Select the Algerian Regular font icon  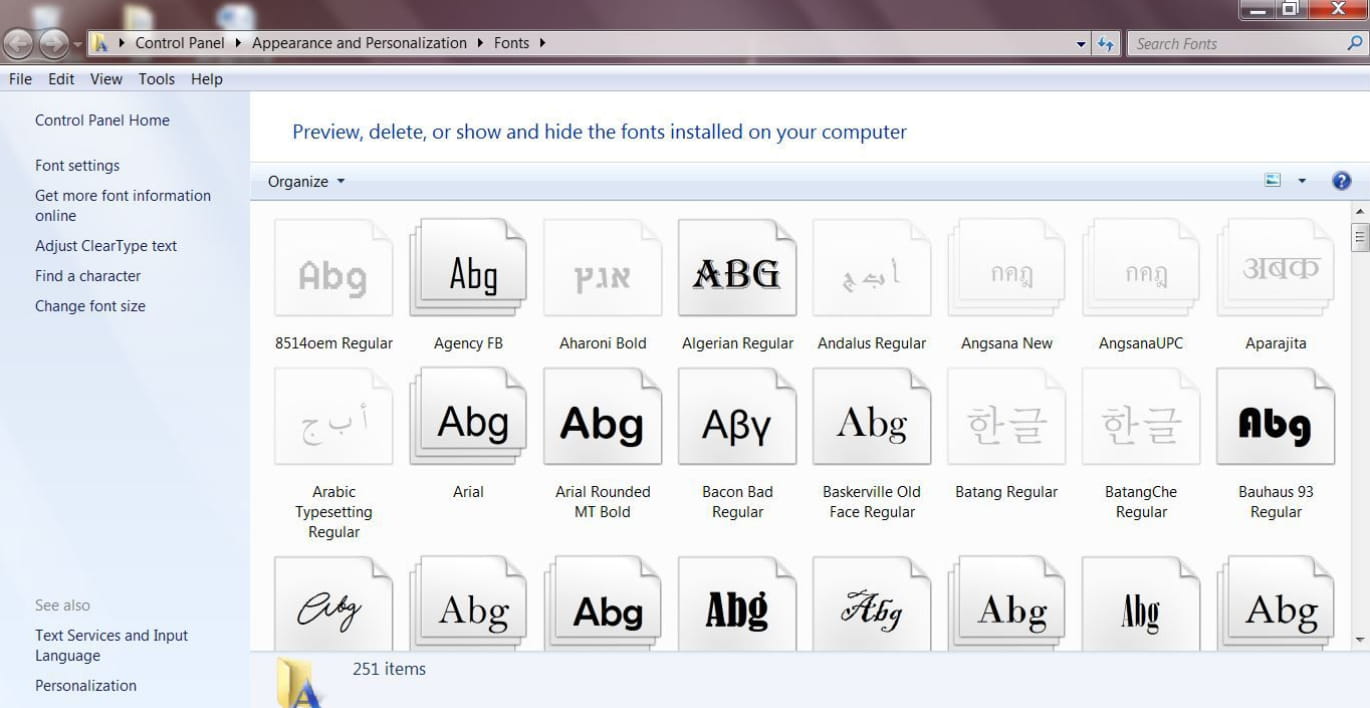[737, 269]
